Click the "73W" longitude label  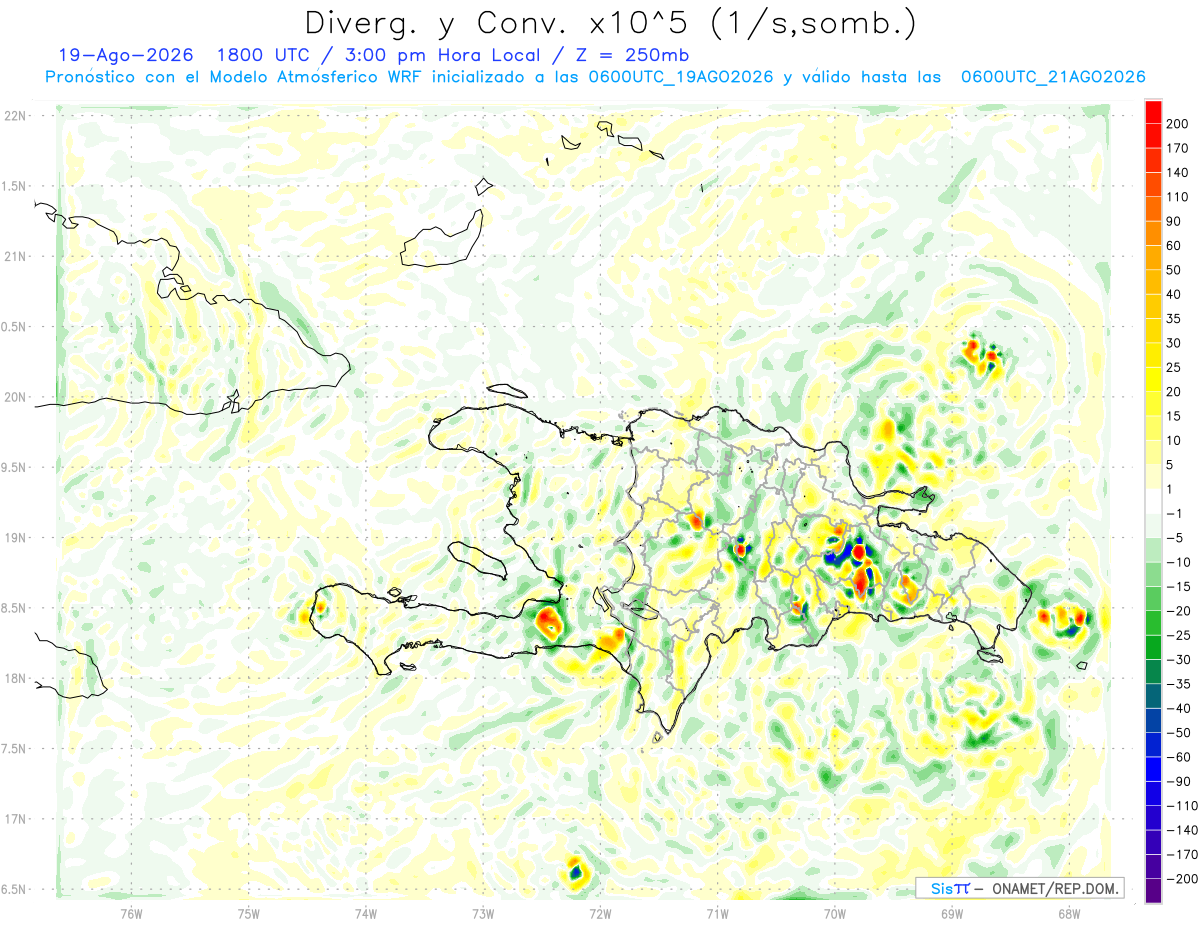(483, 912)
